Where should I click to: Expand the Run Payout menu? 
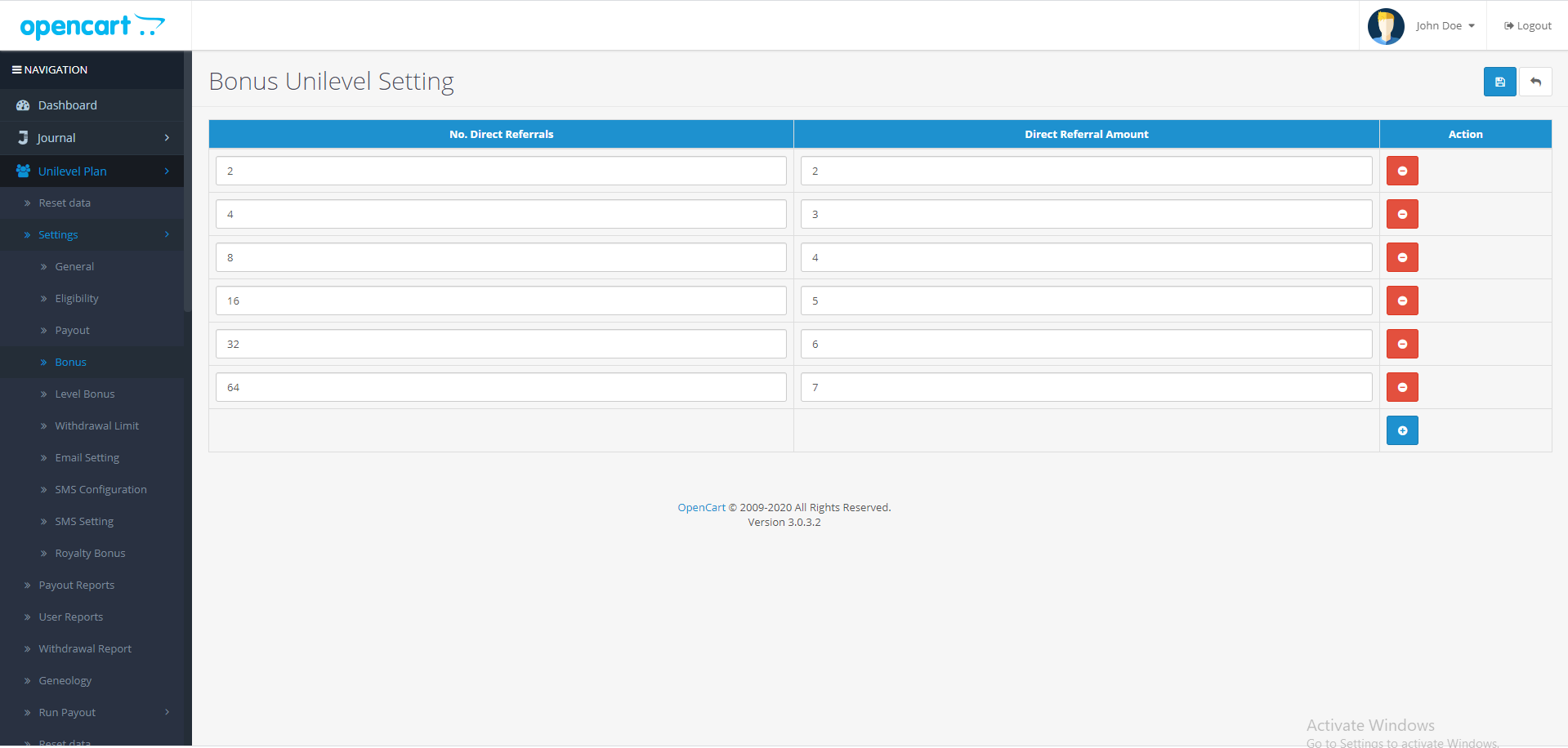tap(68, 712)
